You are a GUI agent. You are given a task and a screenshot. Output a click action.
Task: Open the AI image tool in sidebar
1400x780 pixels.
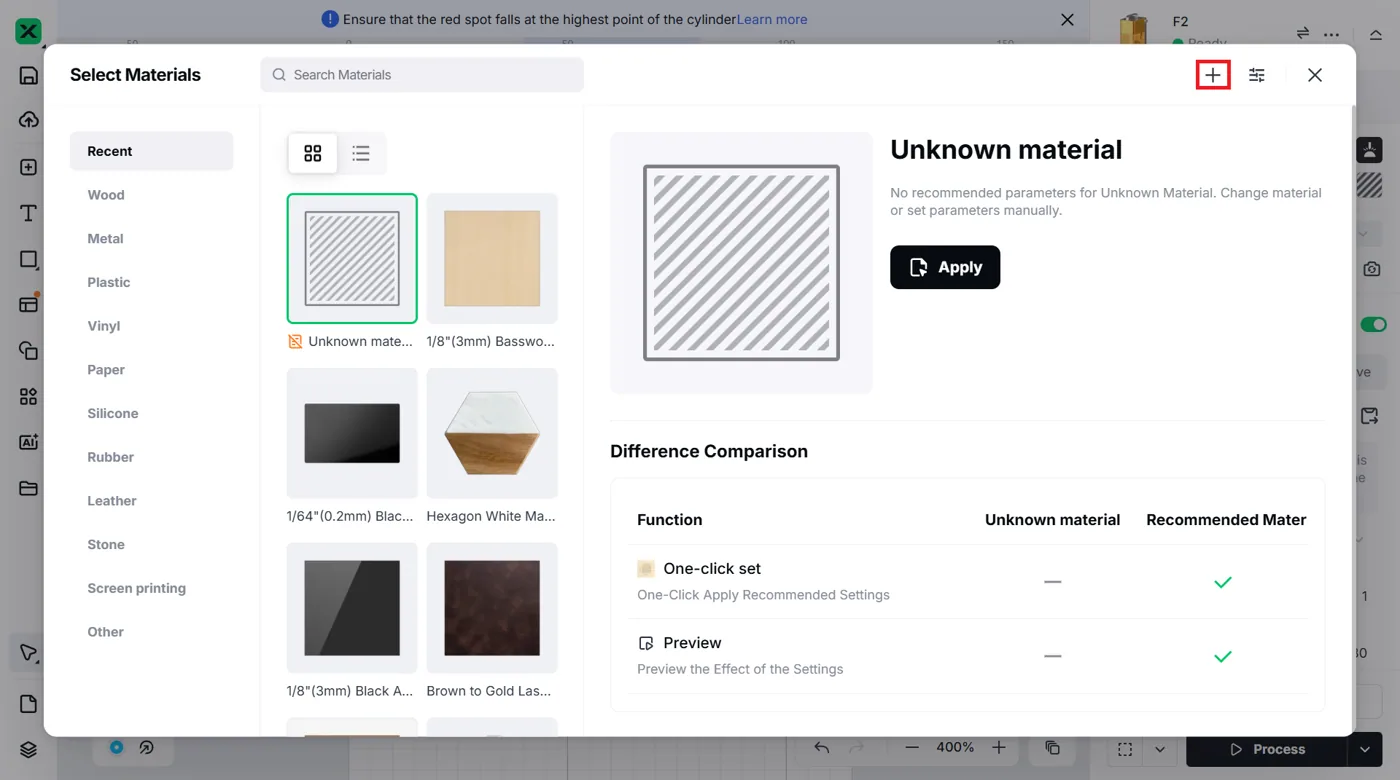pos(28,442)
